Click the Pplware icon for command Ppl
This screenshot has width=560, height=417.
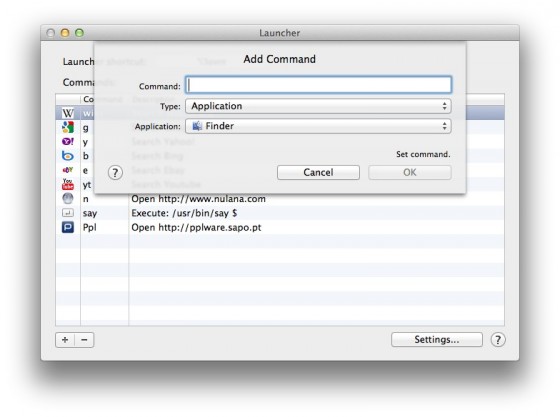(x=68, y=227)
